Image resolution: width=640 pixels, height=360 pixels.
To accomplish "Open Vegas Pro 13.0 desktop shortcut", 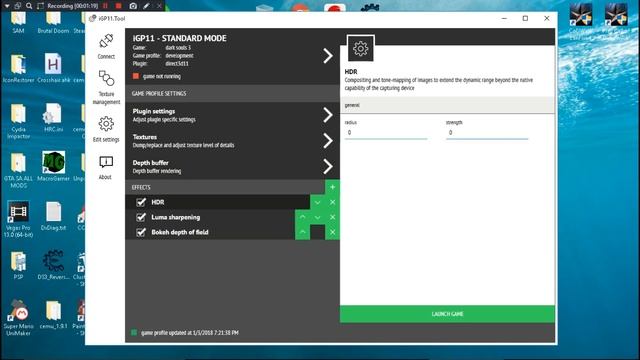I will point(18,219).
